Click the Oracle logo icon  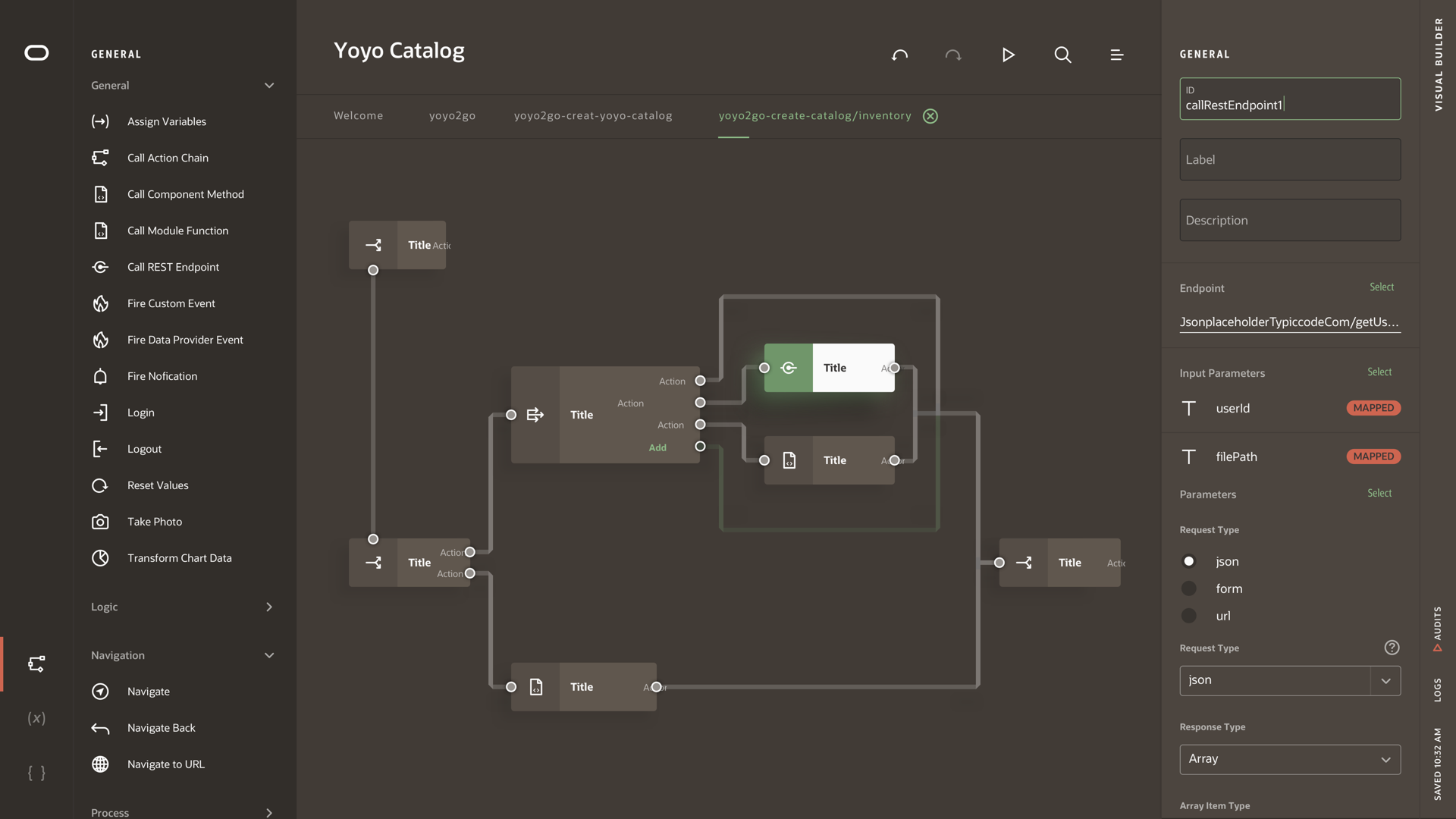[x=36, y=53]
